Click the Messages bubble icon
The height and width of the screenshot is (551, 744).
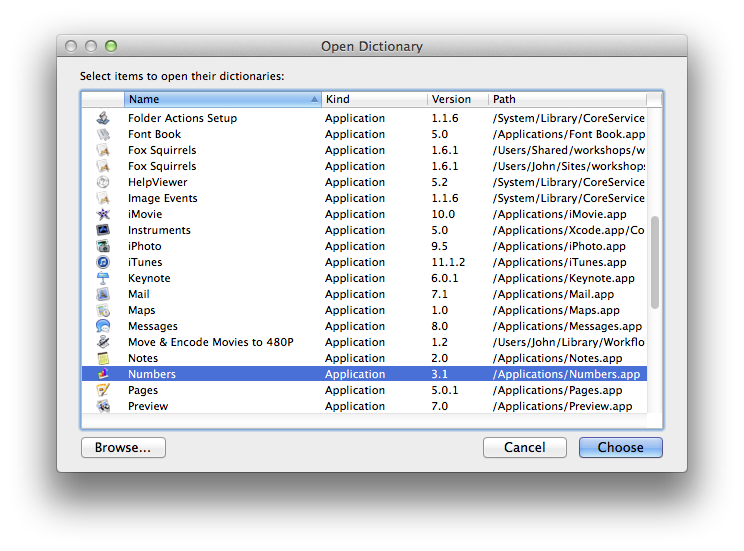pyautogui.click(x=103, y=326)
